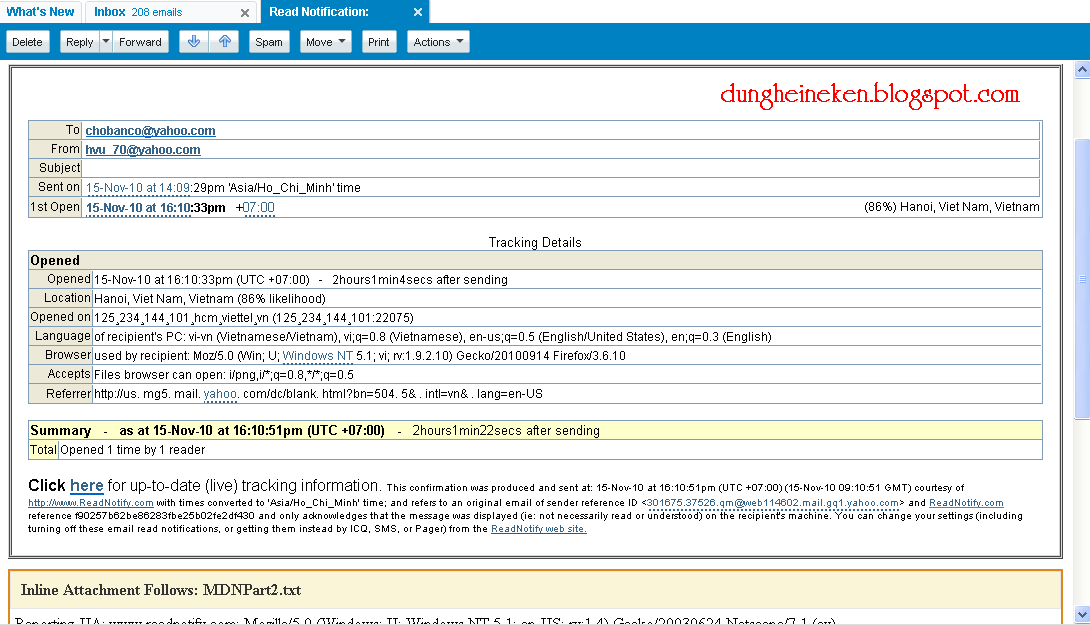Click the Language row value text
Viewport: 1090px width, 625px height.
coord(432,337)
